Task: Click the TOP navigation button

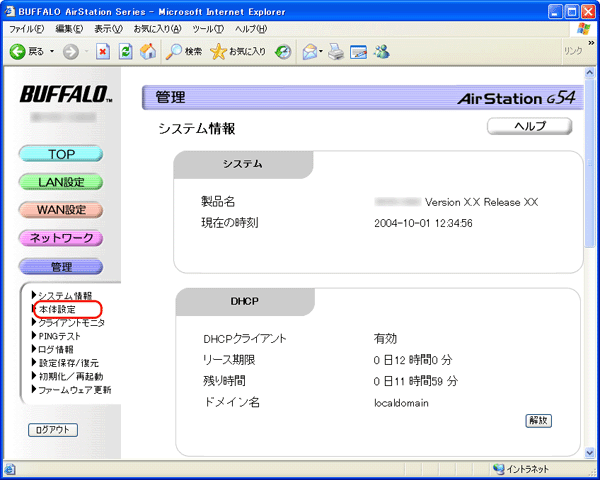Action: tap(61, 154)
